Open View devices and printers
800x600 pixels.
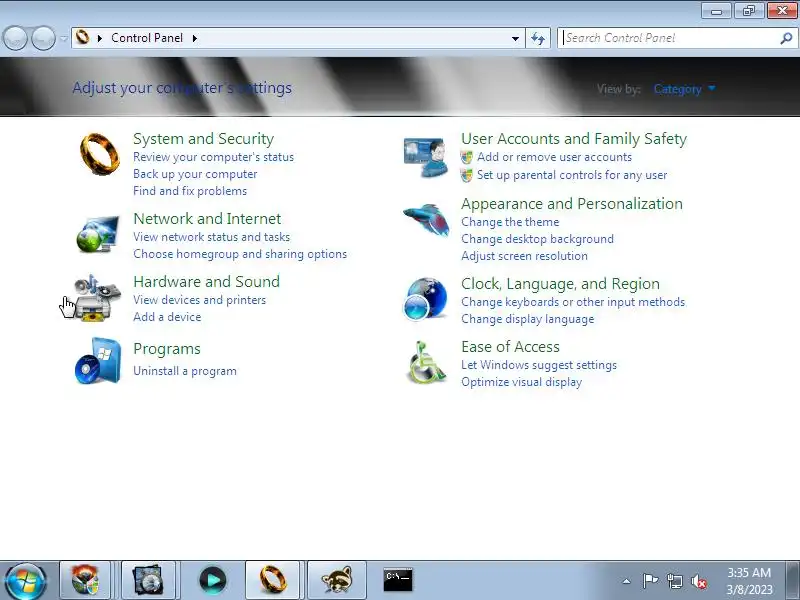coord(199,300)
